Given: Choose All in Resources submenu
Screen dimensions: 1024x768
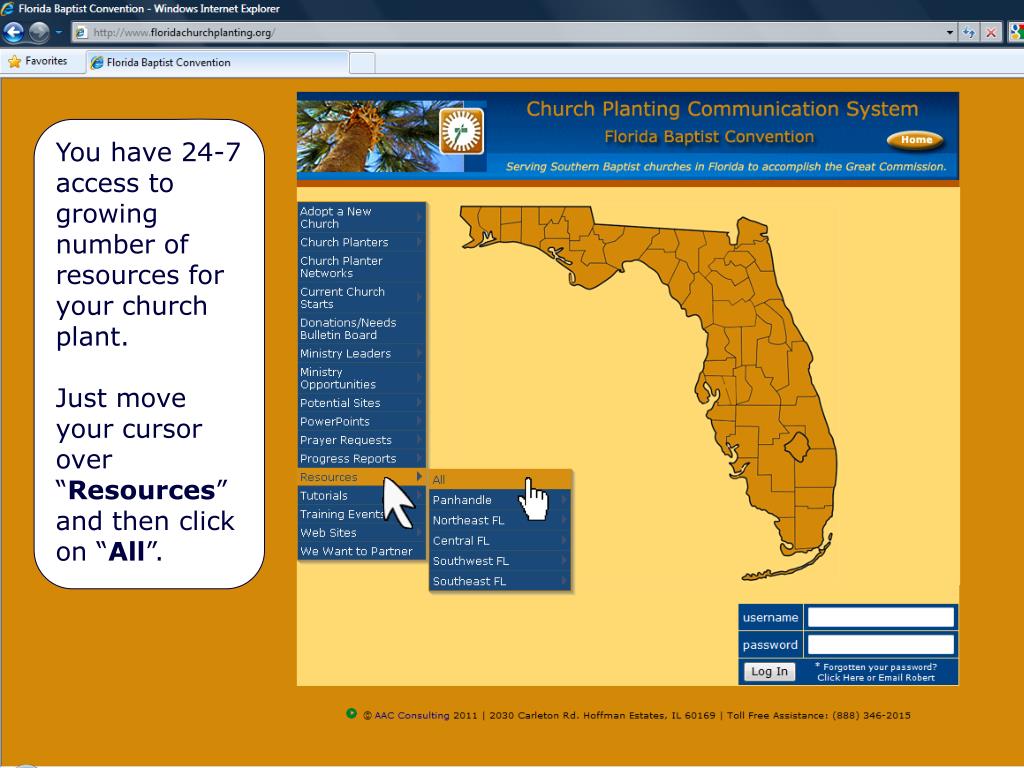Looking at the screenshot, I should click(x=500, y=479).
